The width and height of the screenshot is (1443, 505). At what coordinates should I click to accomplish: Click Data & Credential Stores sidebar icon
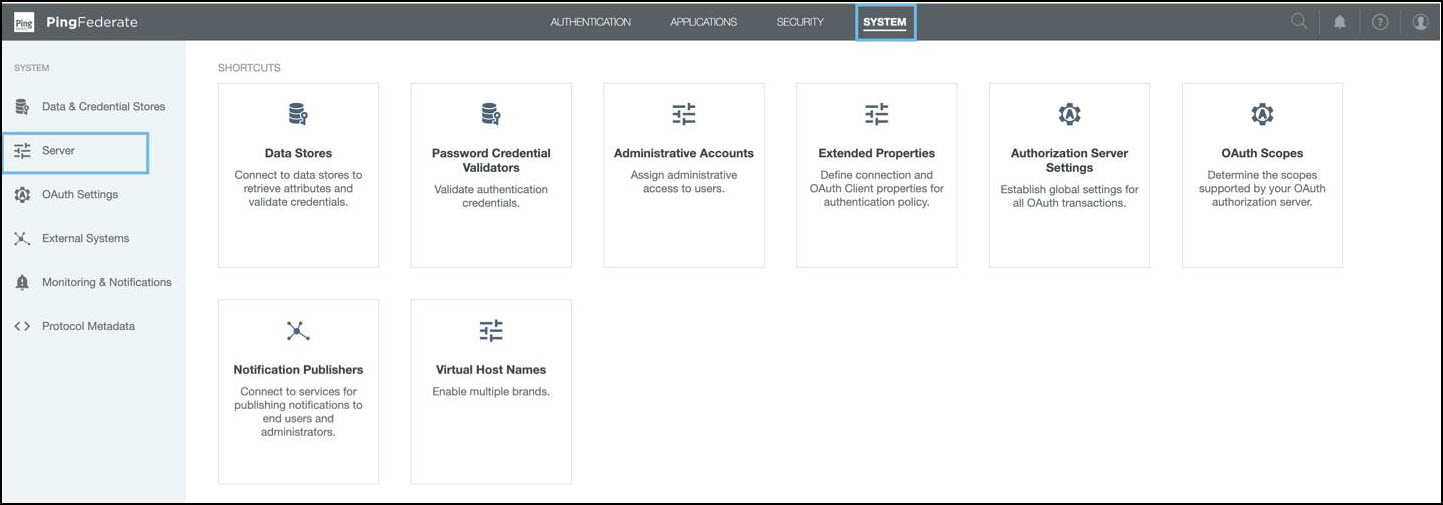(22, 107)
